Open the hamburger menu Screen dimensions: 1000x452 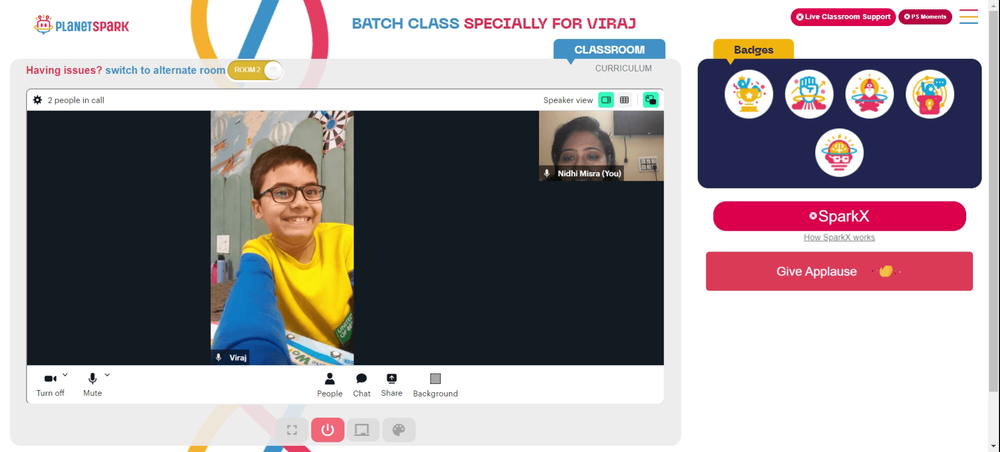click(969, 17)
